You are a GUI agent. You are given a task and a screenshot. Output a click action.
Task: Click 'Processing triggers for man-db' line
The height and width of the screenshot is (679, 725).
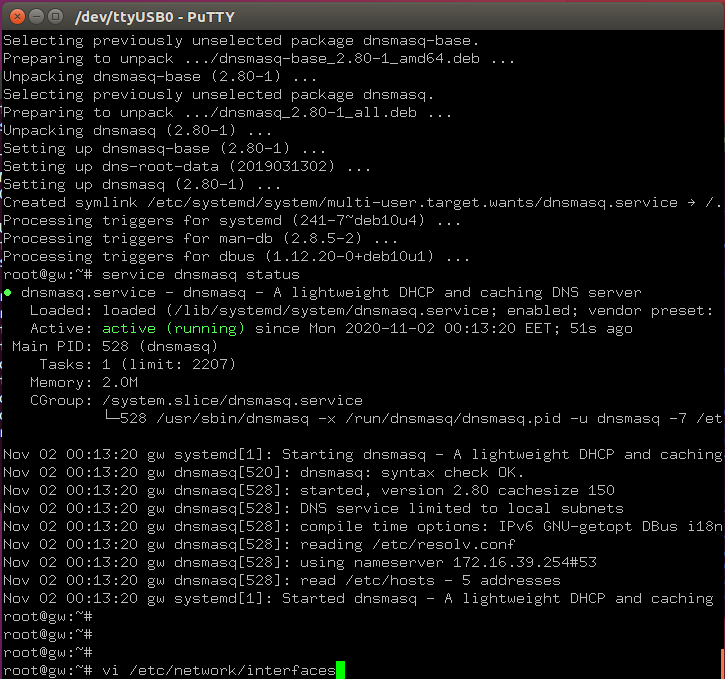[x=200, y=239]
